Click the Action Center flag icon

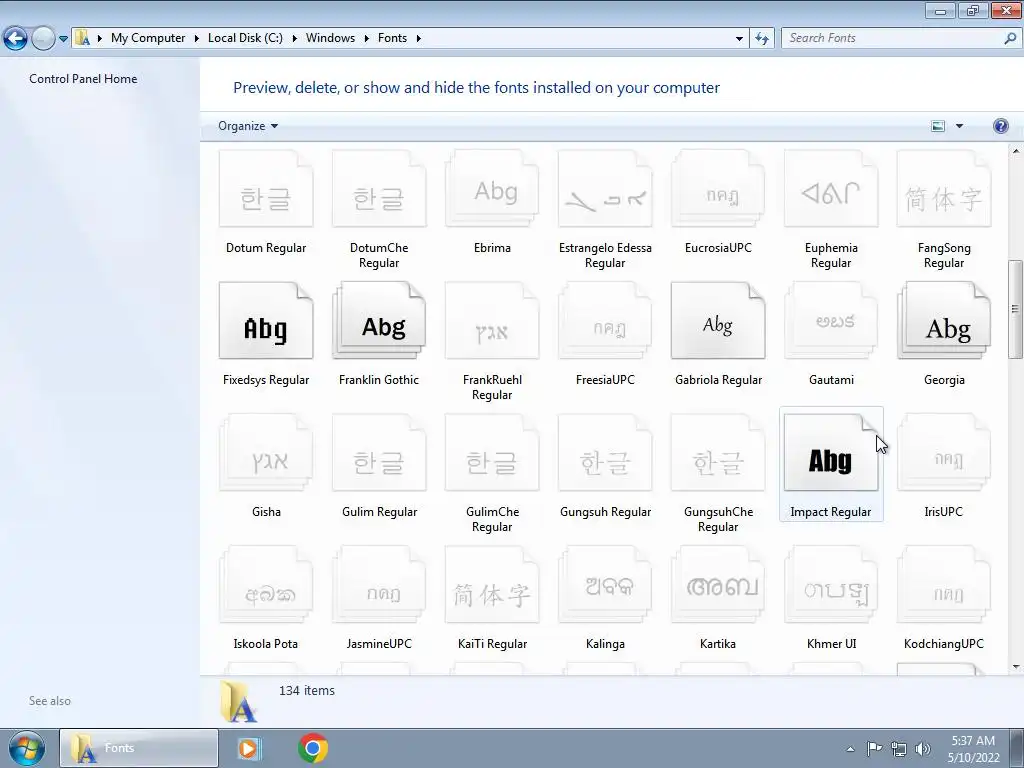tap(874, 748)
